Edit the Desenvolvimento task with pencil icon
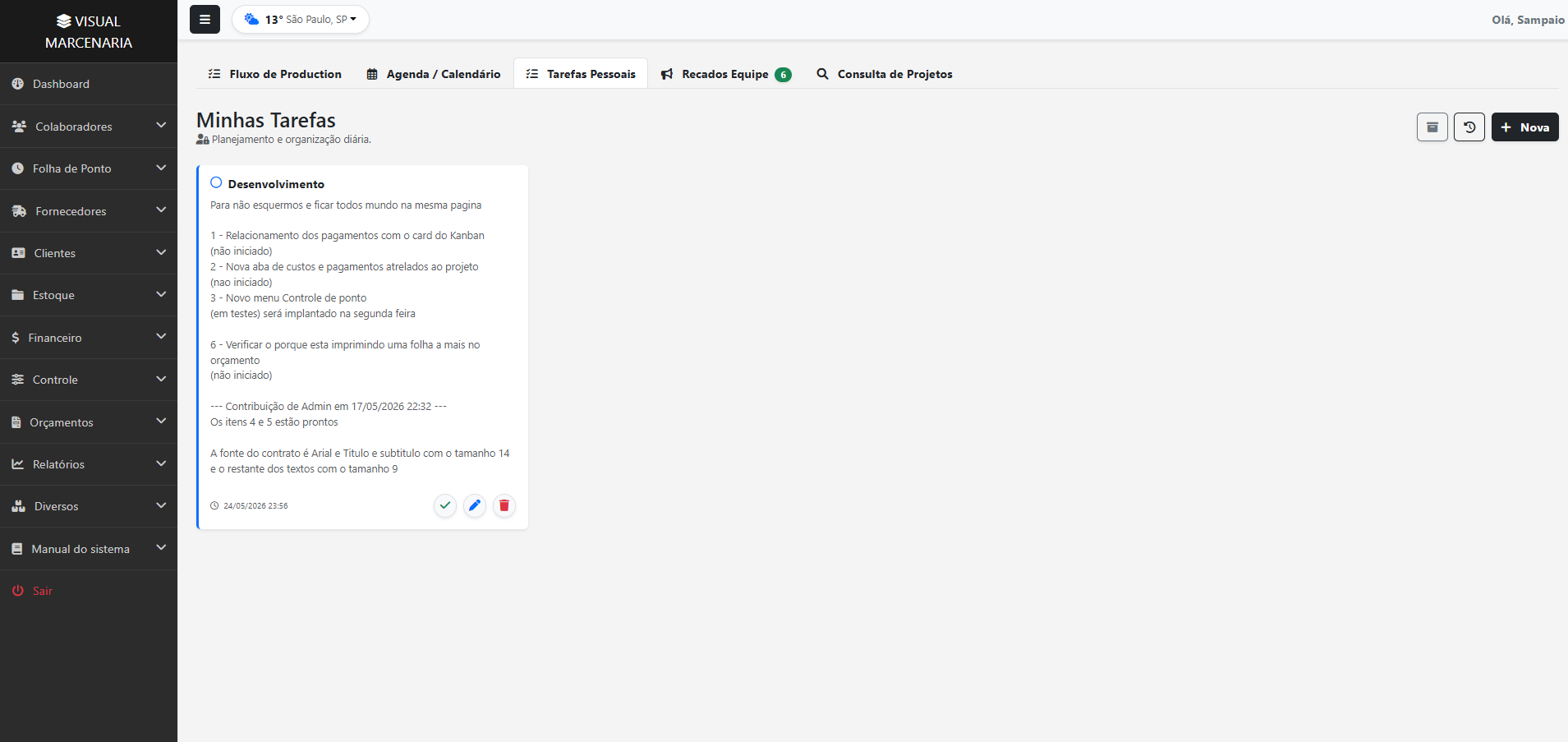 pos(475,505)
